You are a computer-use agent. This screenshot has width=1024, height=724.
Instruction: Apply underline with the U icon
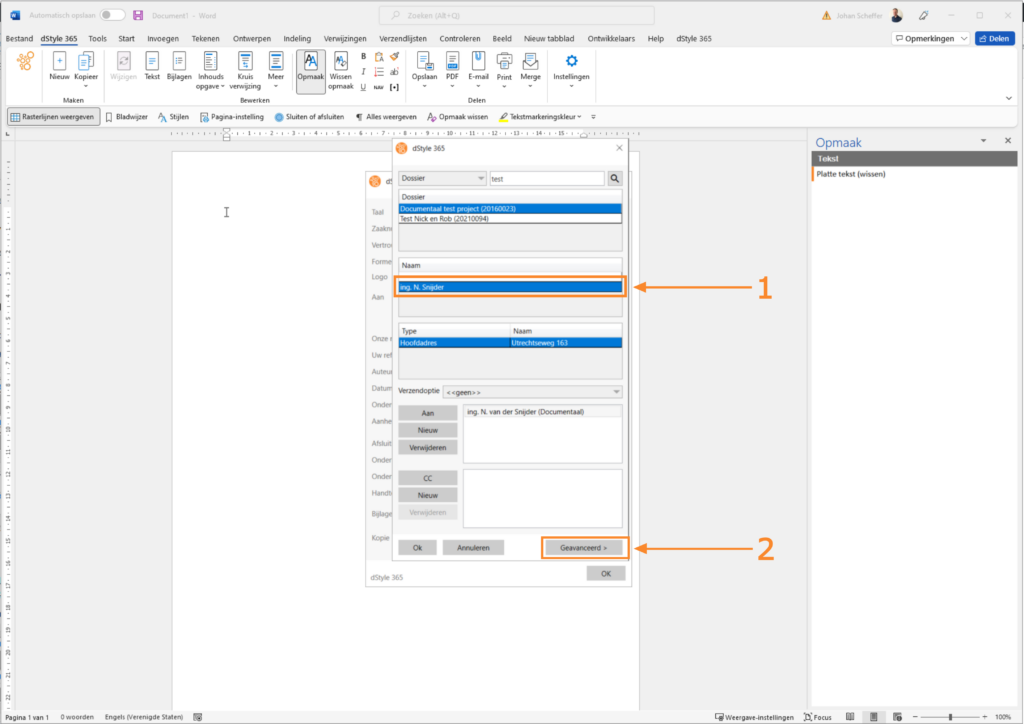point(364,87)
